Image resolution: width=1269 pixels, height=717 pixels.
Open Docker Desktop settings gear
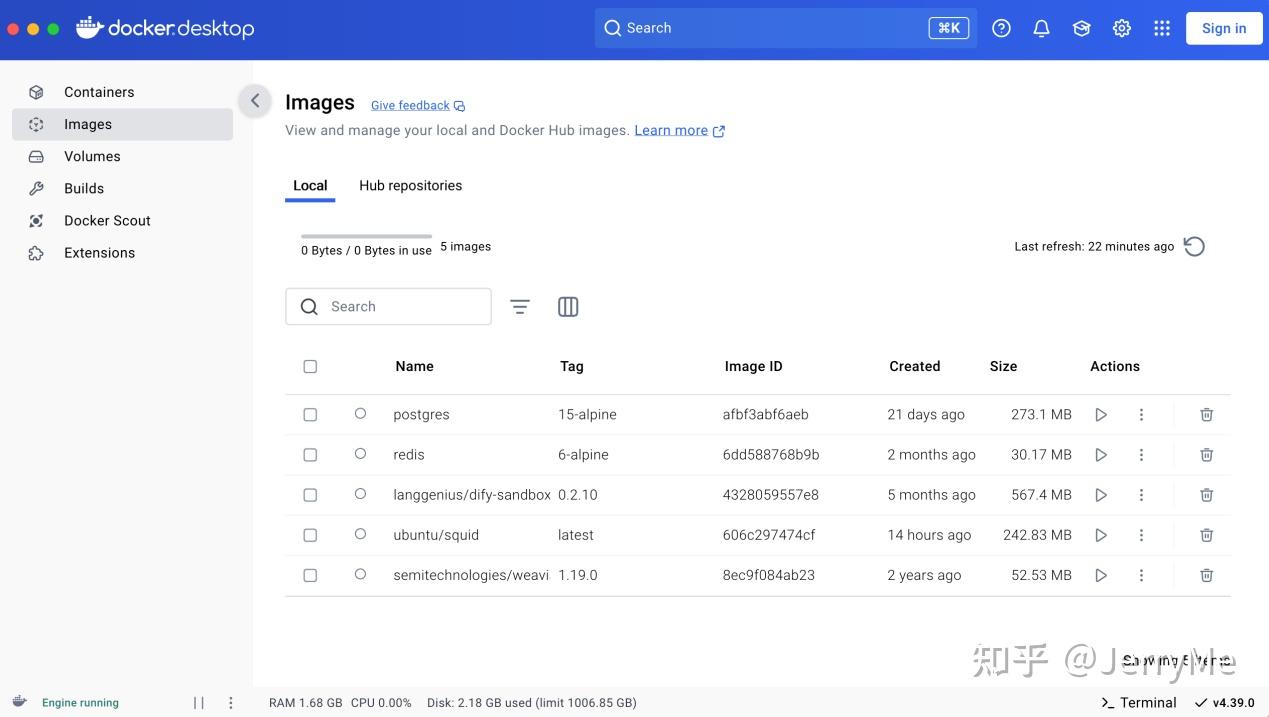click(1122, 28)
